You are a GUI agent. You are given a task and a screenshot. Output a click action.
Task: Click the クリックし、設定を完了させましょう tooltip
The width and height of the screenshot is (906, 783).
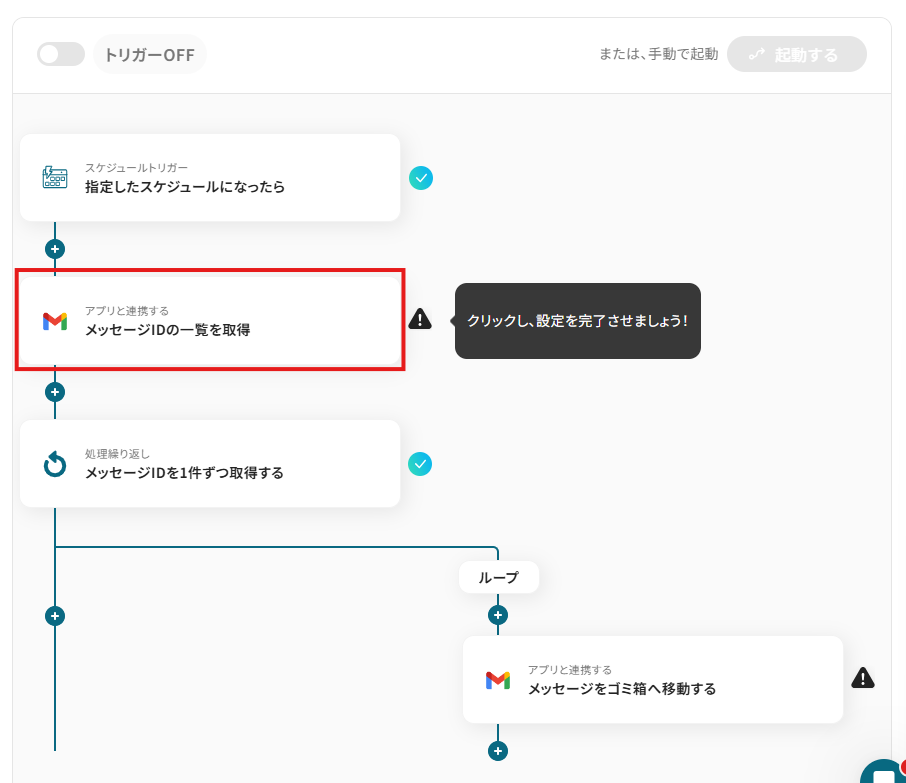click(577, 321)
